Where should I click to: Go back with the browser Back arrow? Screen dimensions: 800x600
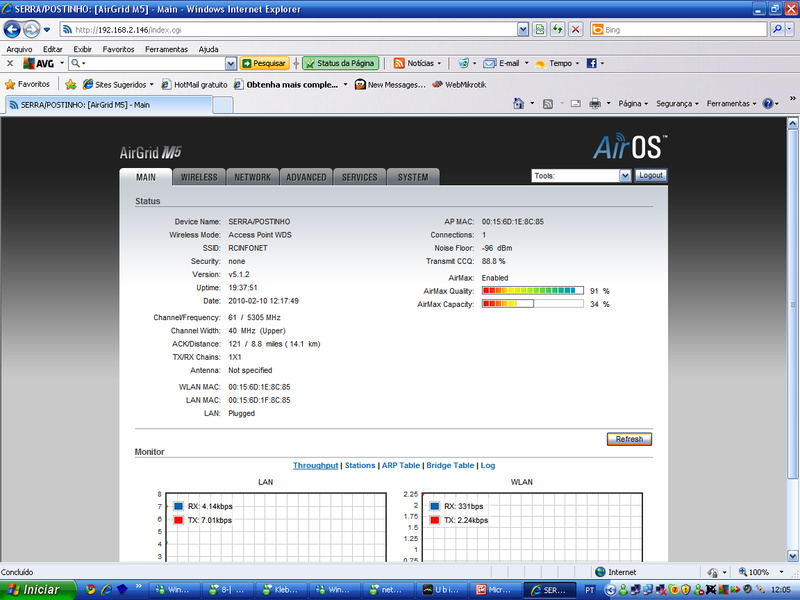(x=12, y=30)
